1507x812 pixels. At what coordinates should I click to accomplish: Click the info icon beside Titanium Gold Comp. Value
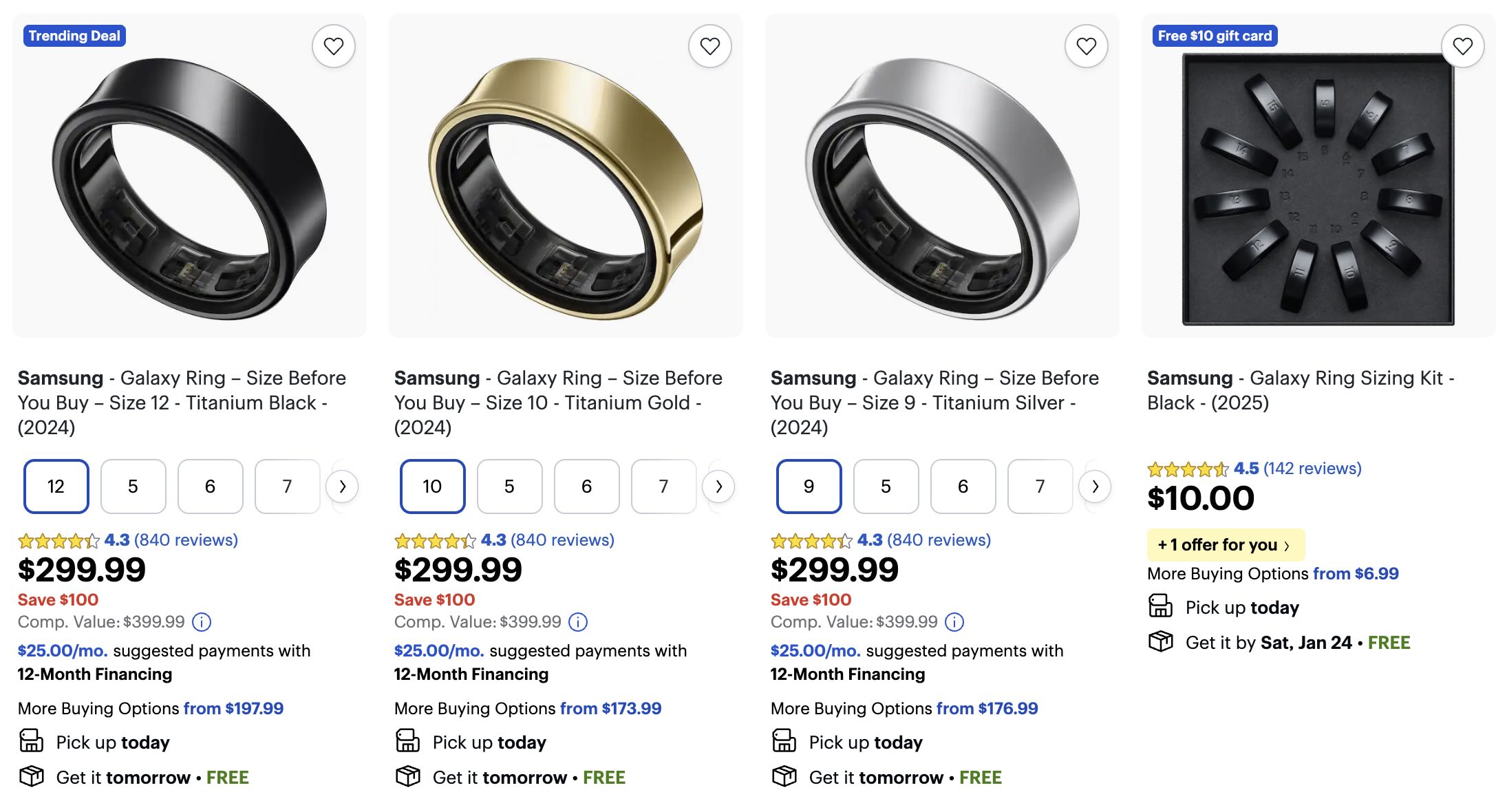coord(578,622)
